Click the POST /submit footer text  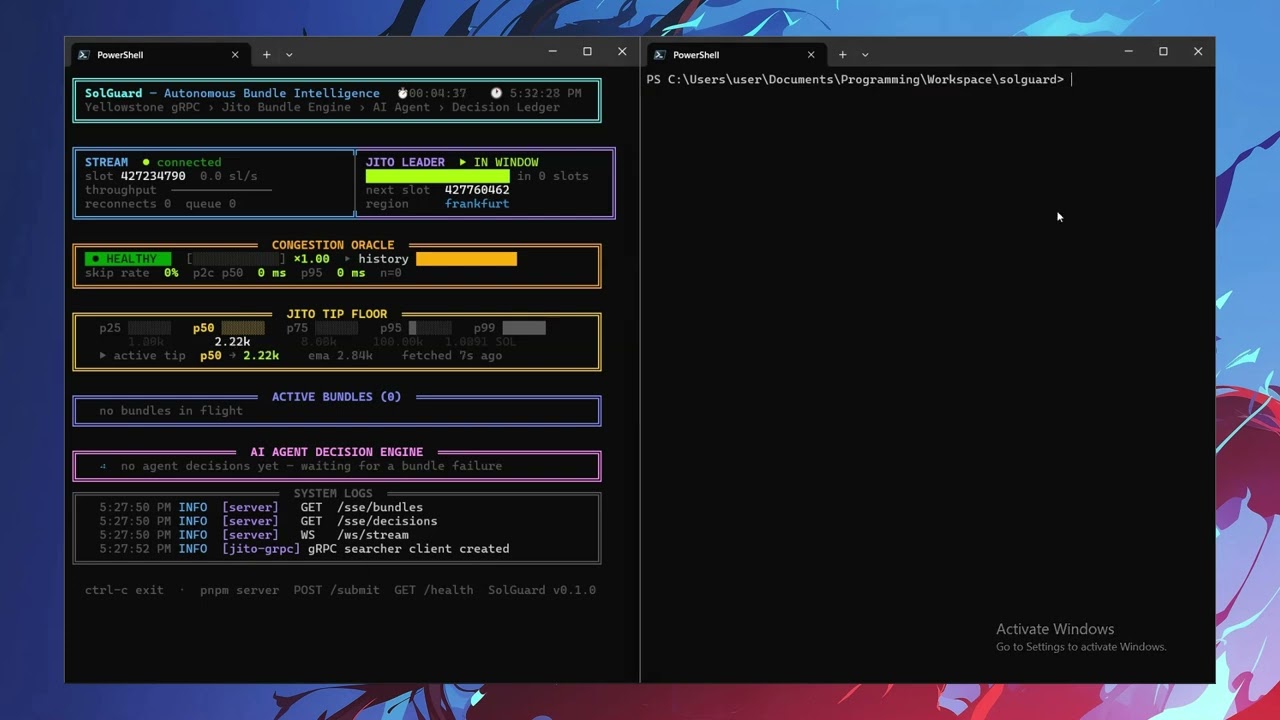pyautogui.click(x=336, y=590)
